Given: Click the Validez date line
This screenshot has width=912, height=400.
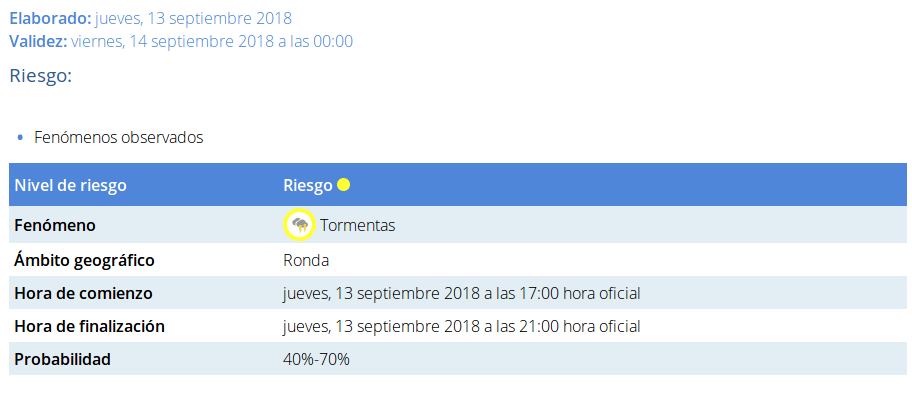Looking at the screenshot, I should pyautogui.click(x=181, y=42).
